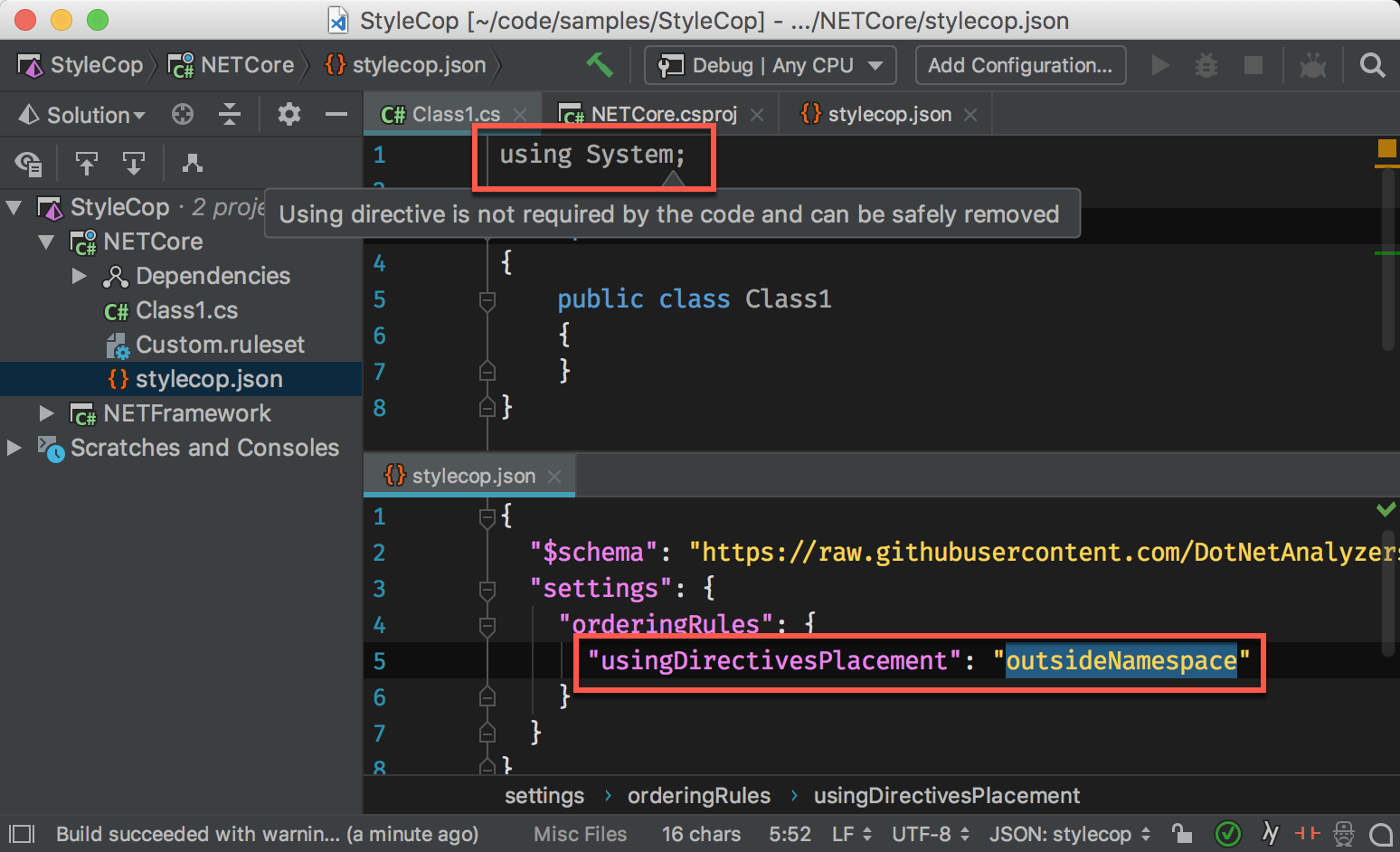Open the Debug | Any CPU configuration dropdown
Viewport: 1400px width, 852px height.
770,65
